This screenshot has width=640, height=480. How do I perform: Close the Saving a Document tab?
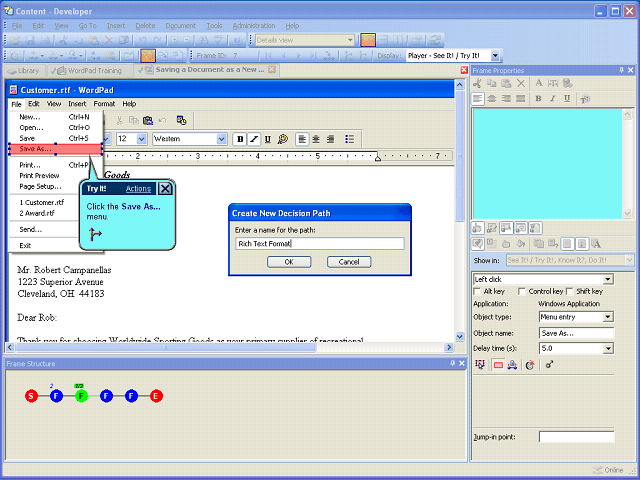coord(272,69)
